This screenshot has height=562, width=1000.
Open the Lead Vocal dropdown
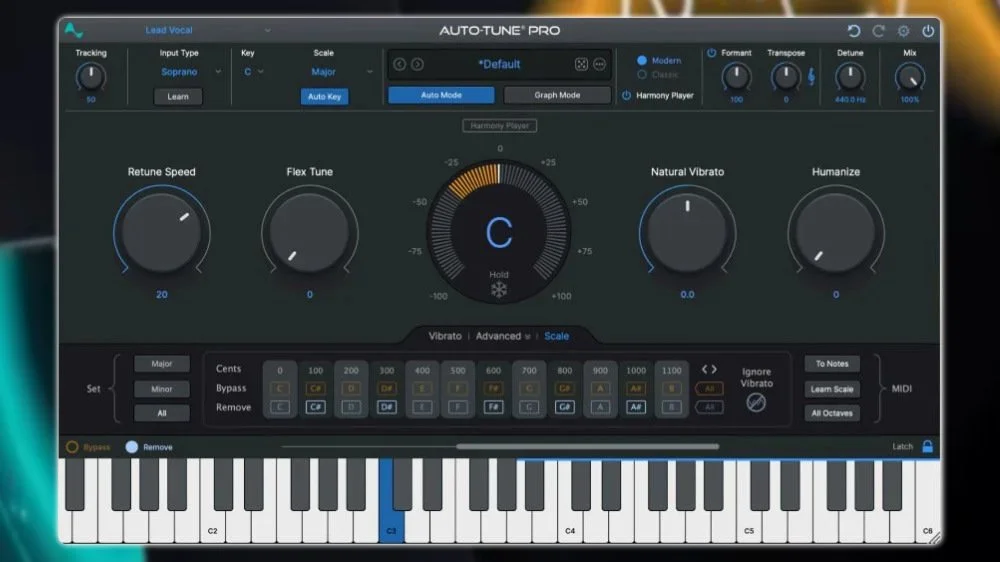coord(207,30)
